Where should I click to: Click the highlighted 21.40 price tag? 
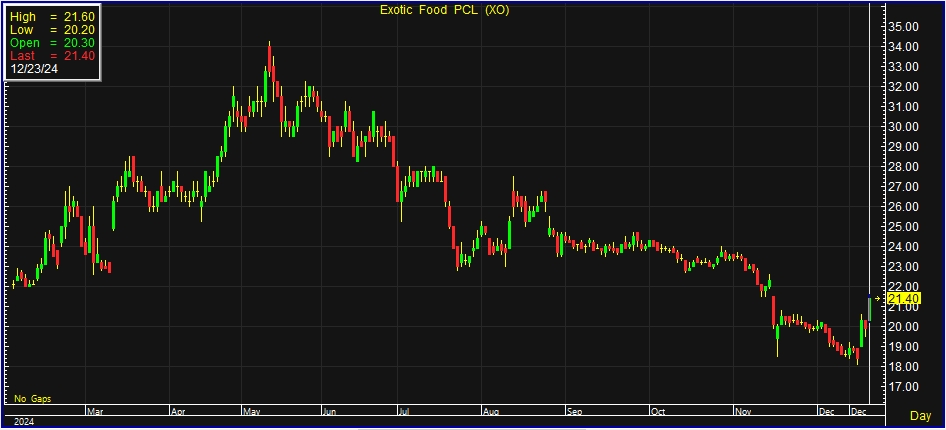(x=903, y=298)
